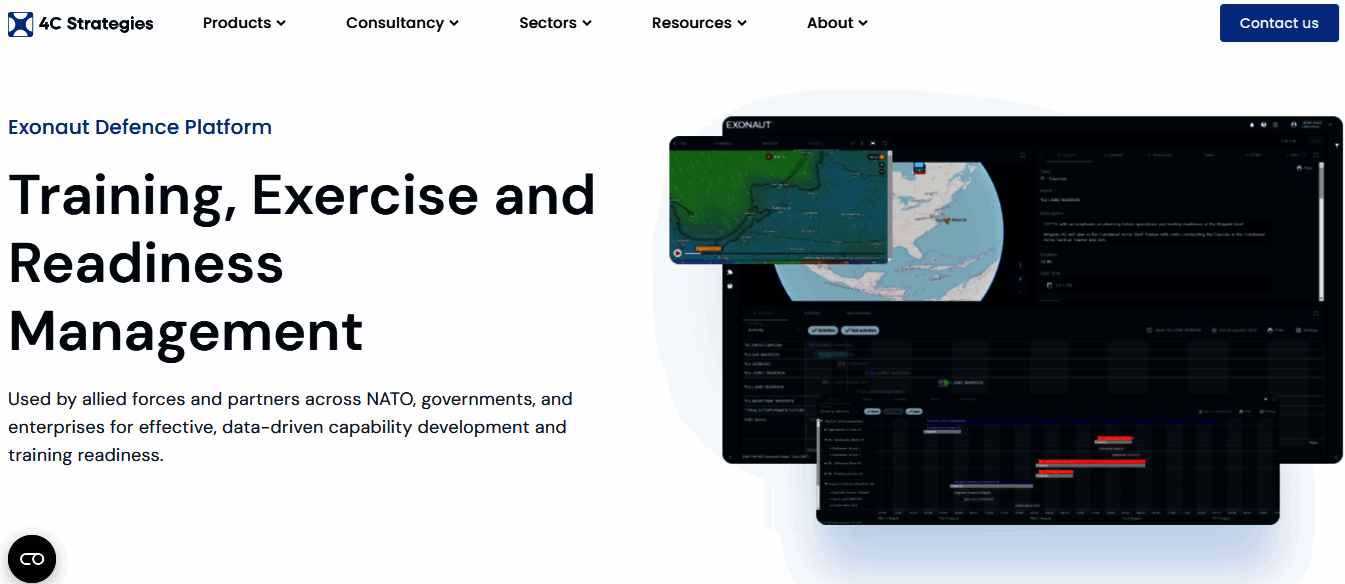Click the 'Set at current time' clock icon

click(x=1214, y=330)
